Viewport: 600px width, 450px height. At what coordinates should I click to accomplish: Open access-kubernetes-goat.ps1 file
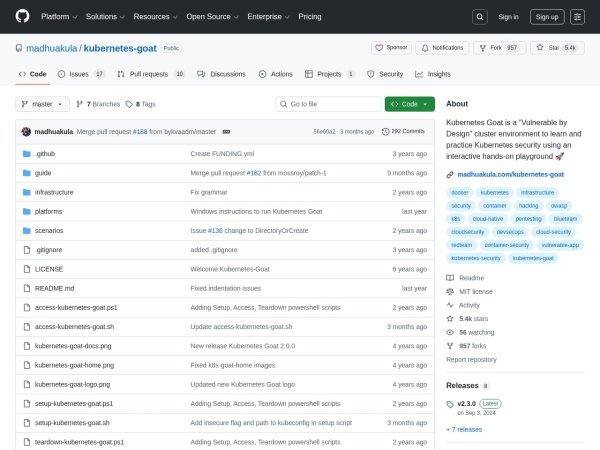76,307
